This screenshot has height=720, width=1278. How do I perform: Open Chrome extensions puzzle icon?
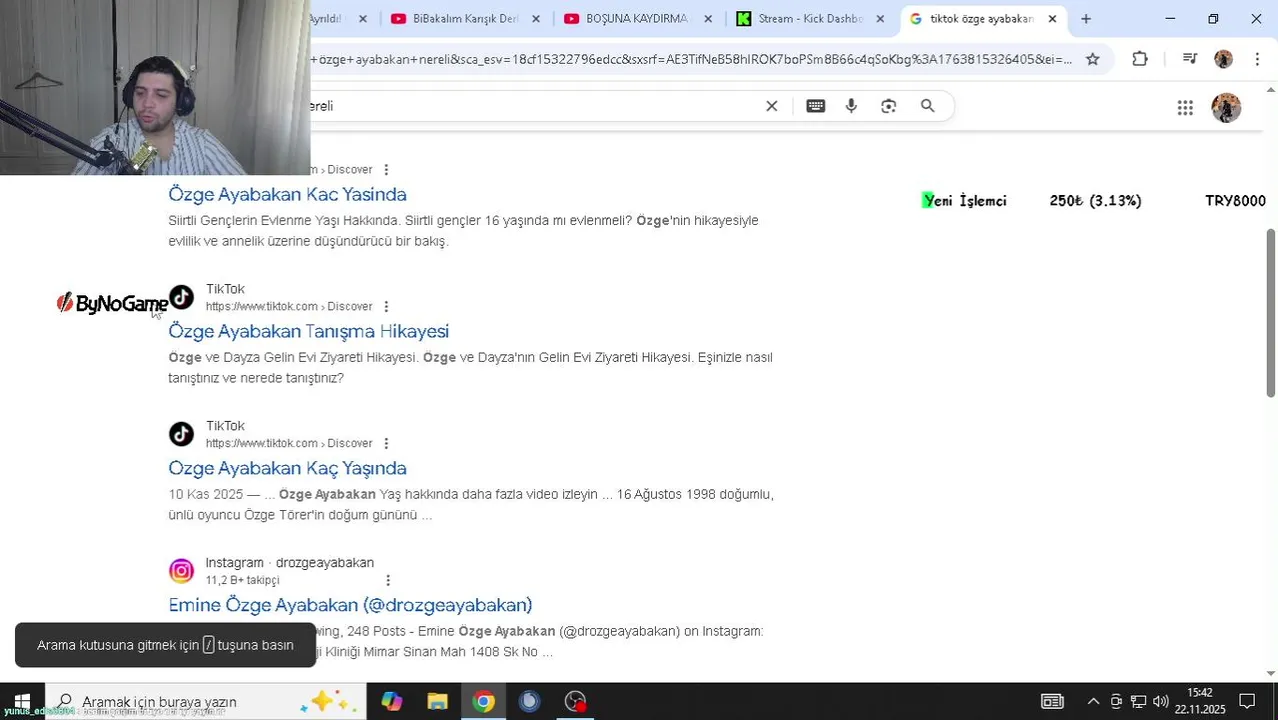(x=1140, y=59)
